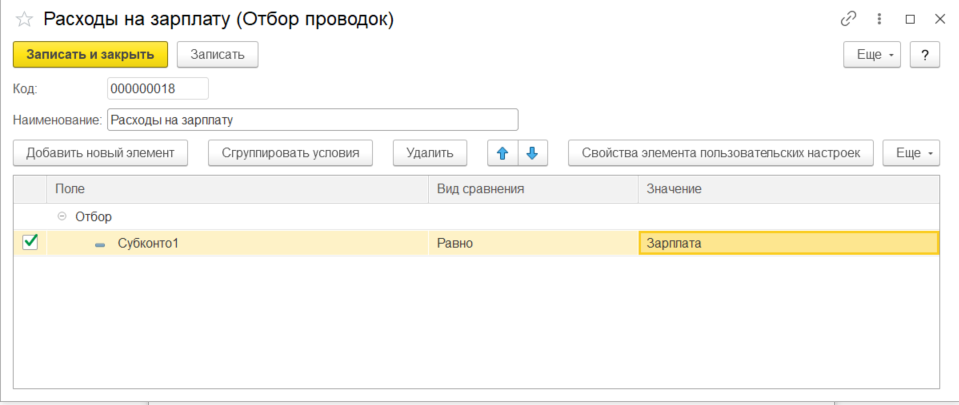The height and width of the screenshot is (405, 959).
Task: Click the Наименование text field
Action: click(312, 120)
